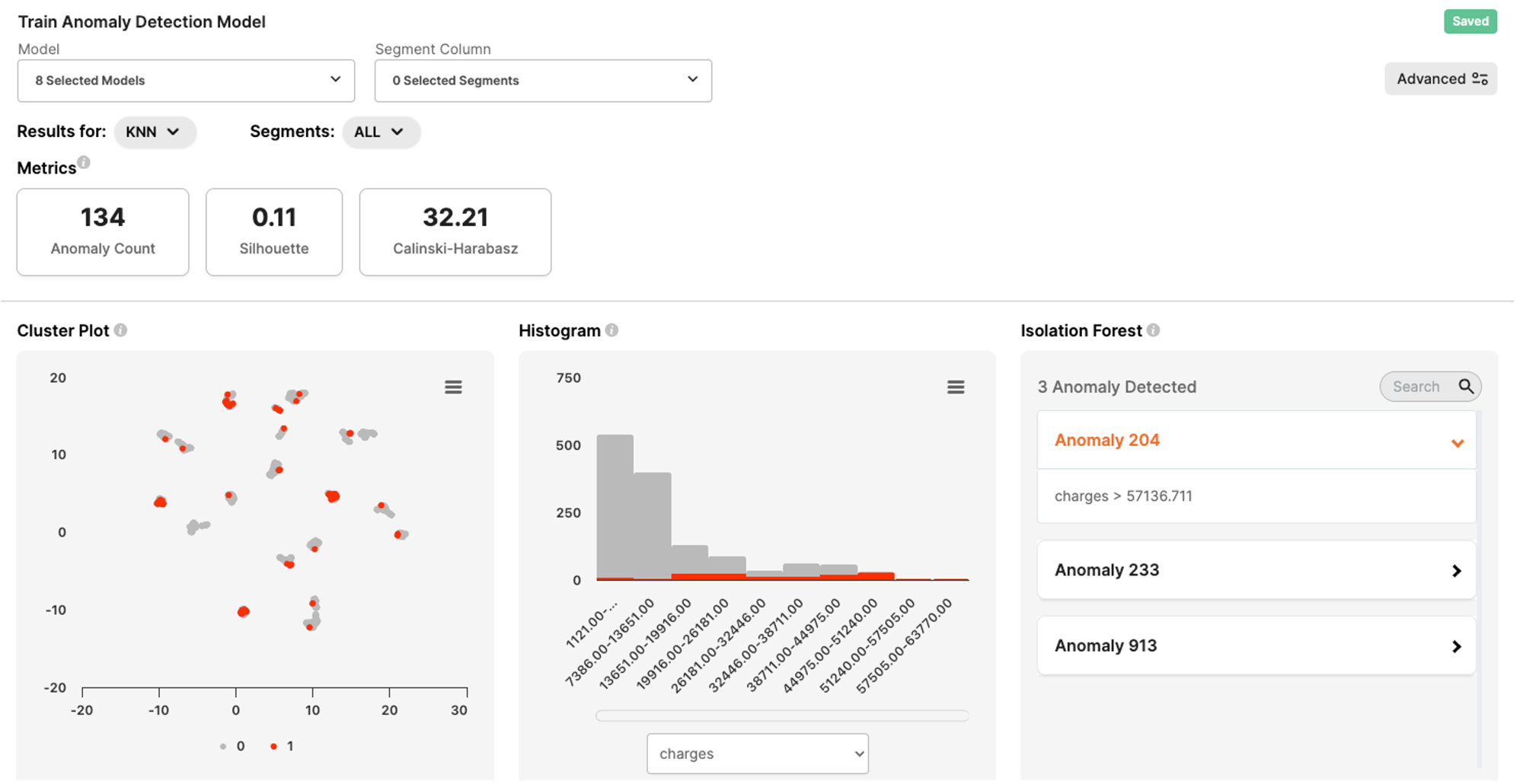Collapse the Anomaly 204 entry
The height and width of the screenshot is (784, 1523).
(1256, 441)
